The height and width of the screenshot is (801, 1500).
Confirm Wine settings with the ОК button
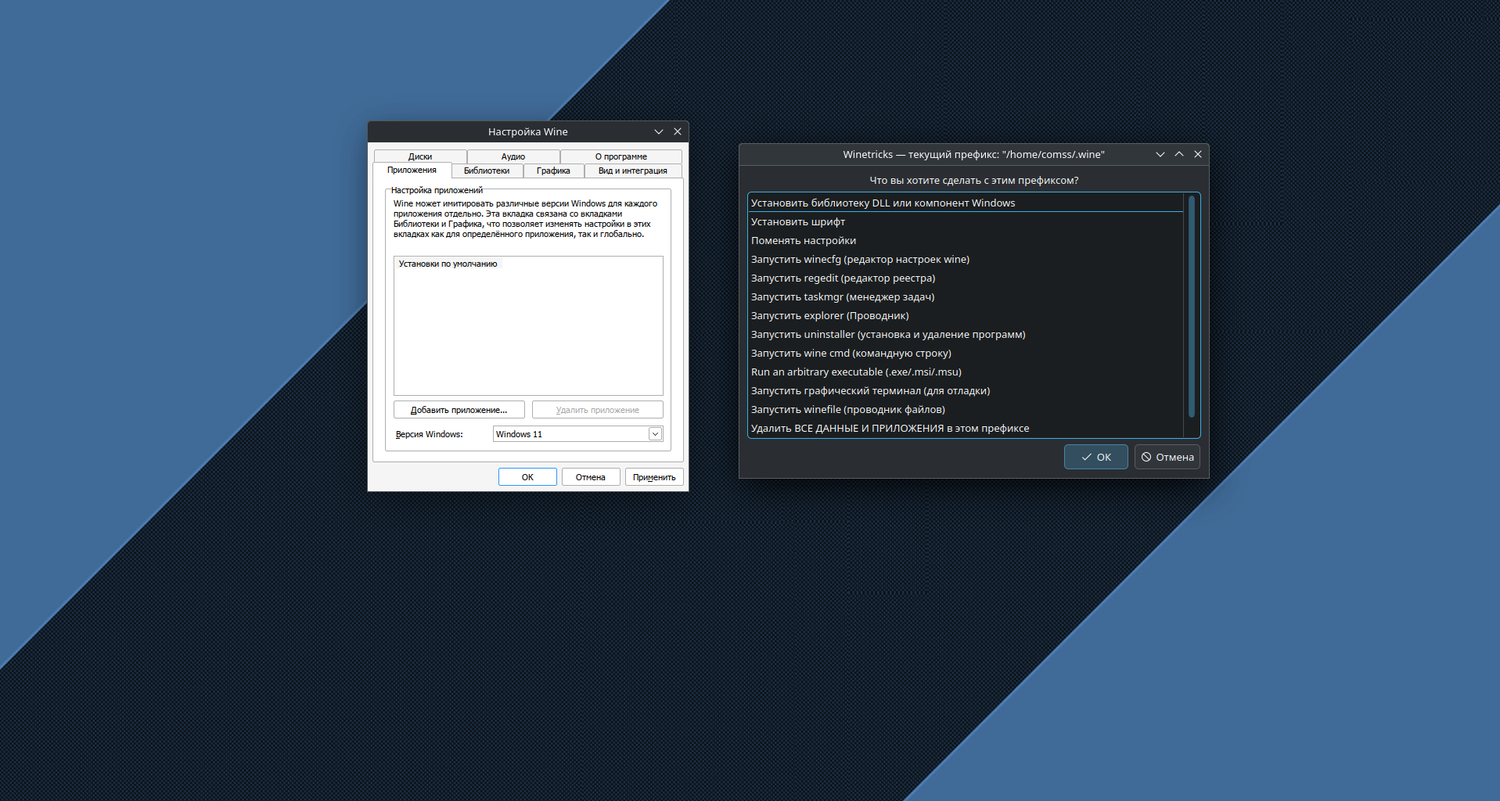point(527,477)
